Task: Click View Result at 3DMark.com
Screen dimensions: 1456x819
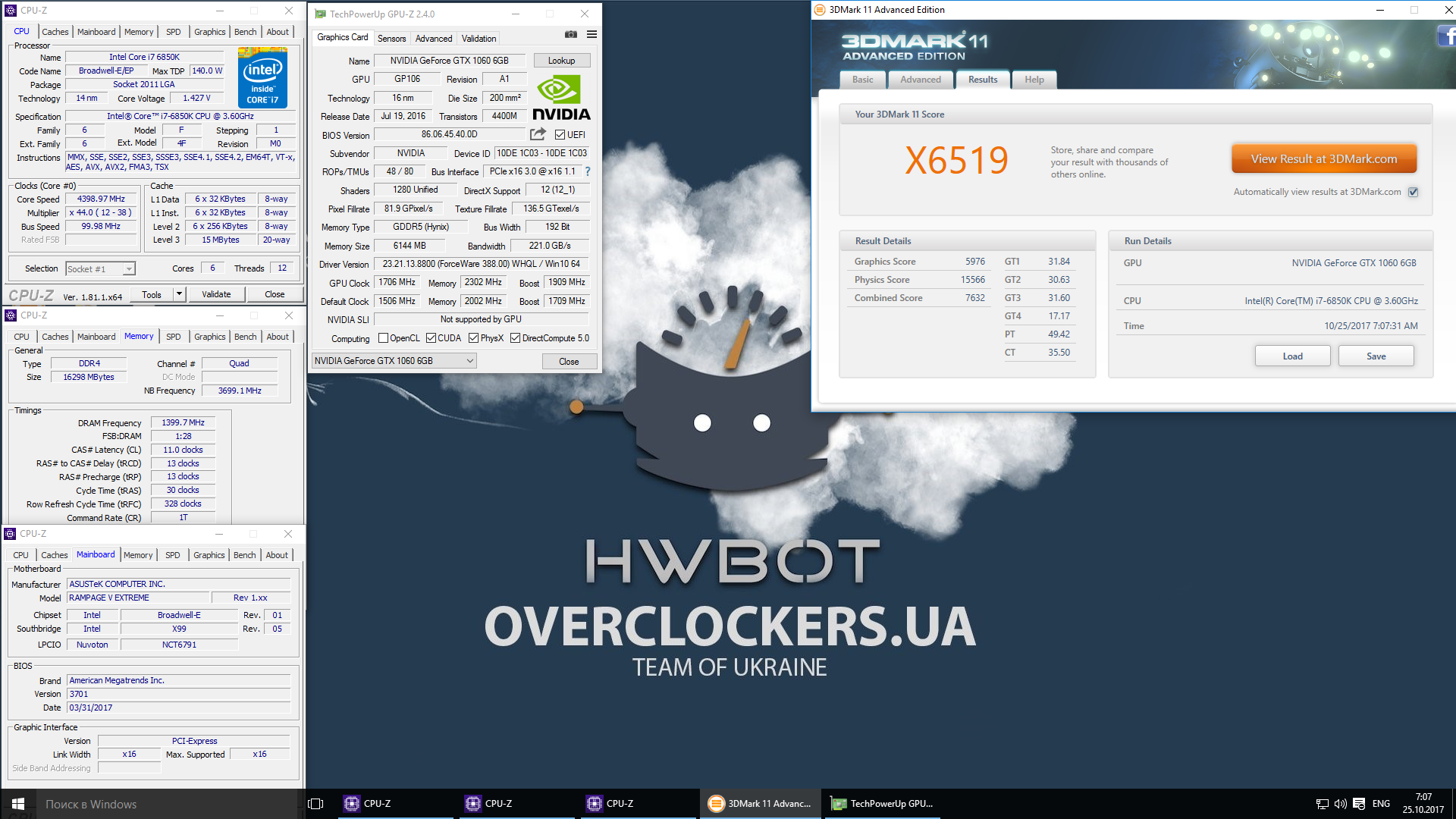Action: click(x=1324, y=159)
